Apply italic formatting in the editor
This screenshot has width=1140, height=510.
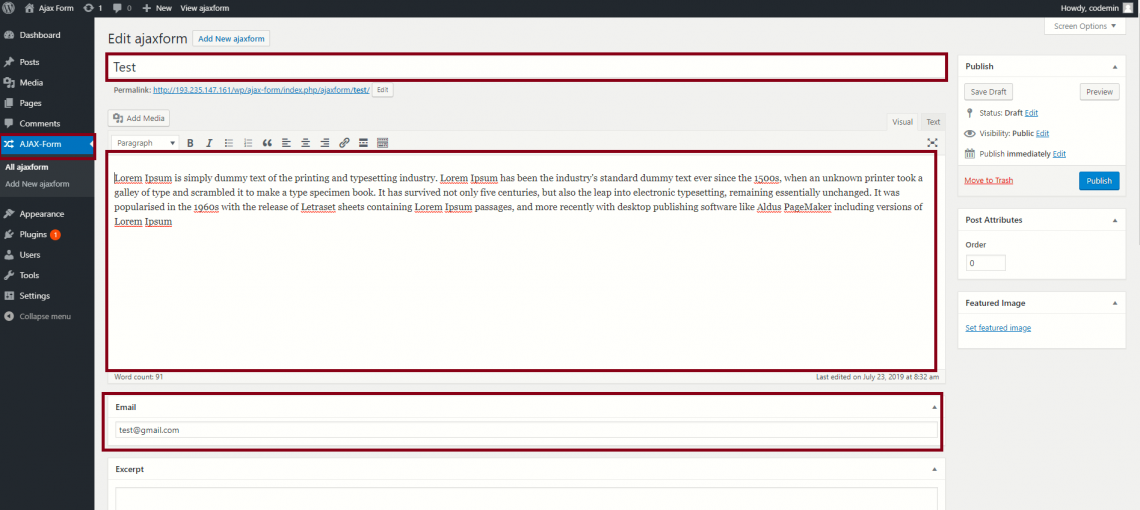(x=209, y=143)
